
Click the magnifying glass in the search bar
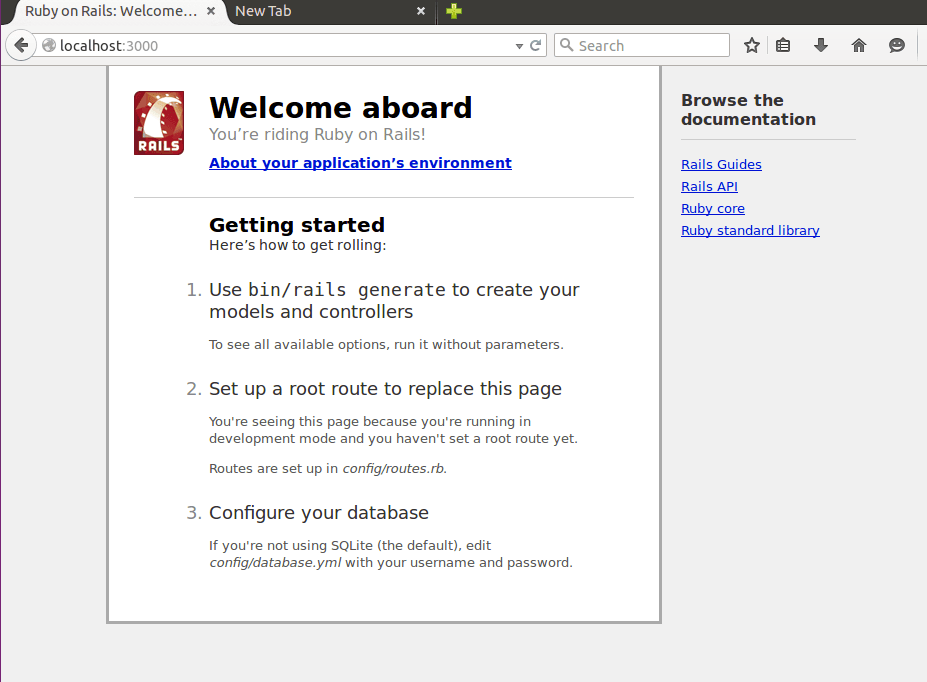[x=566, y=45]
